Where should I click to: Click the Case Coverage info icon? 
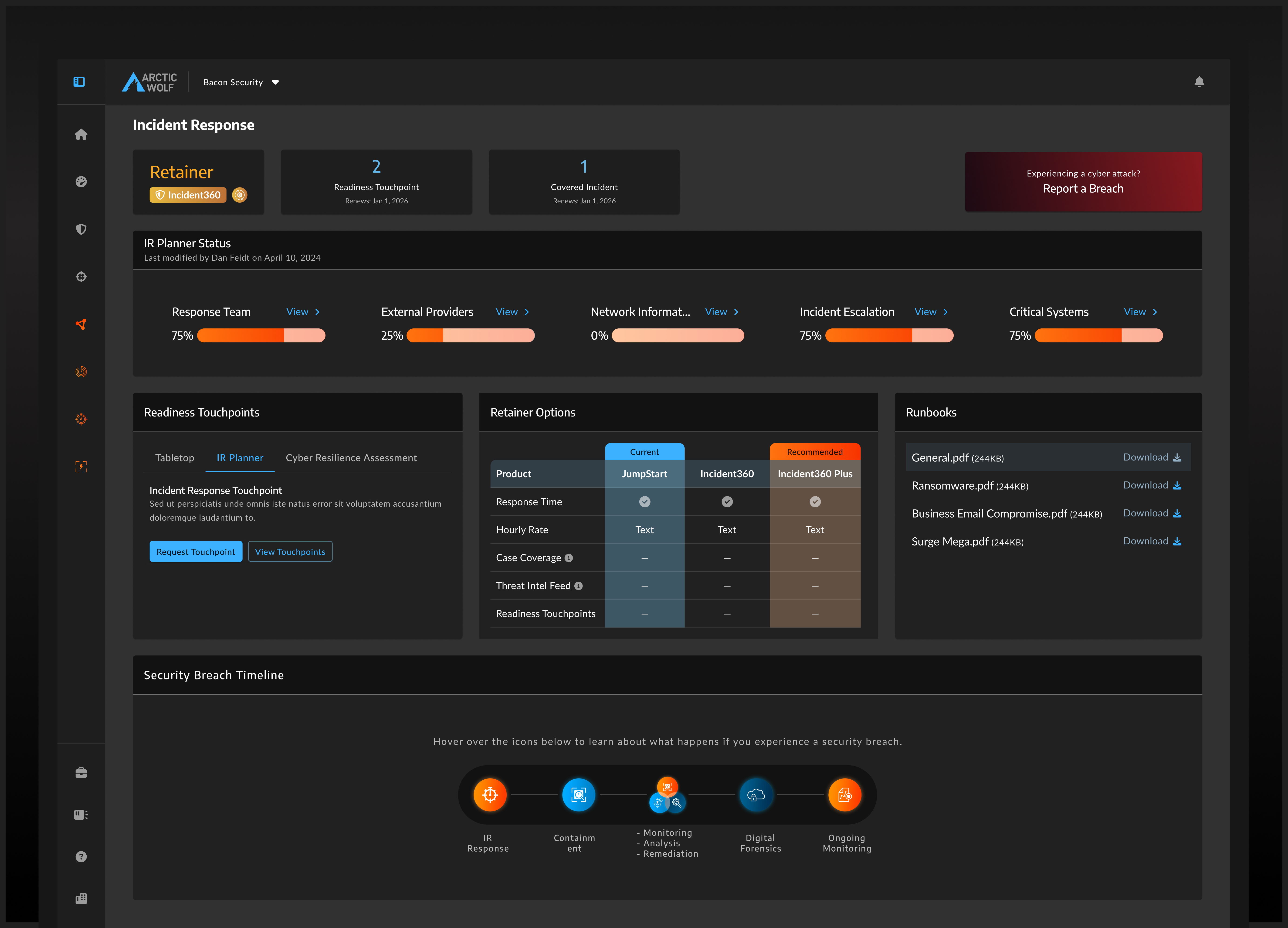569,558
